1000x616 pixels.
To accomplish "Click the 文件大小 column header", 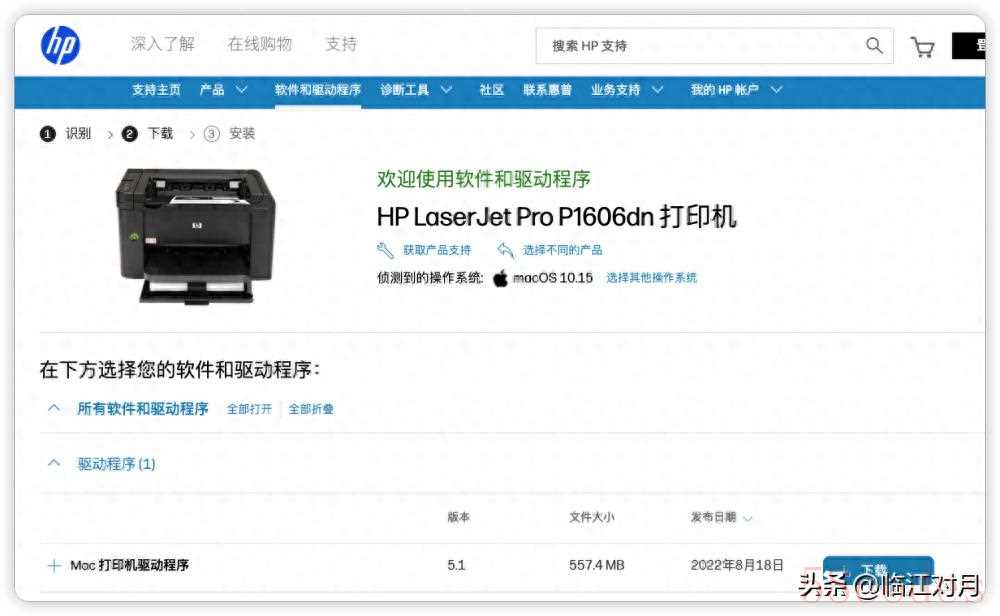I will [x=592, y=517].
